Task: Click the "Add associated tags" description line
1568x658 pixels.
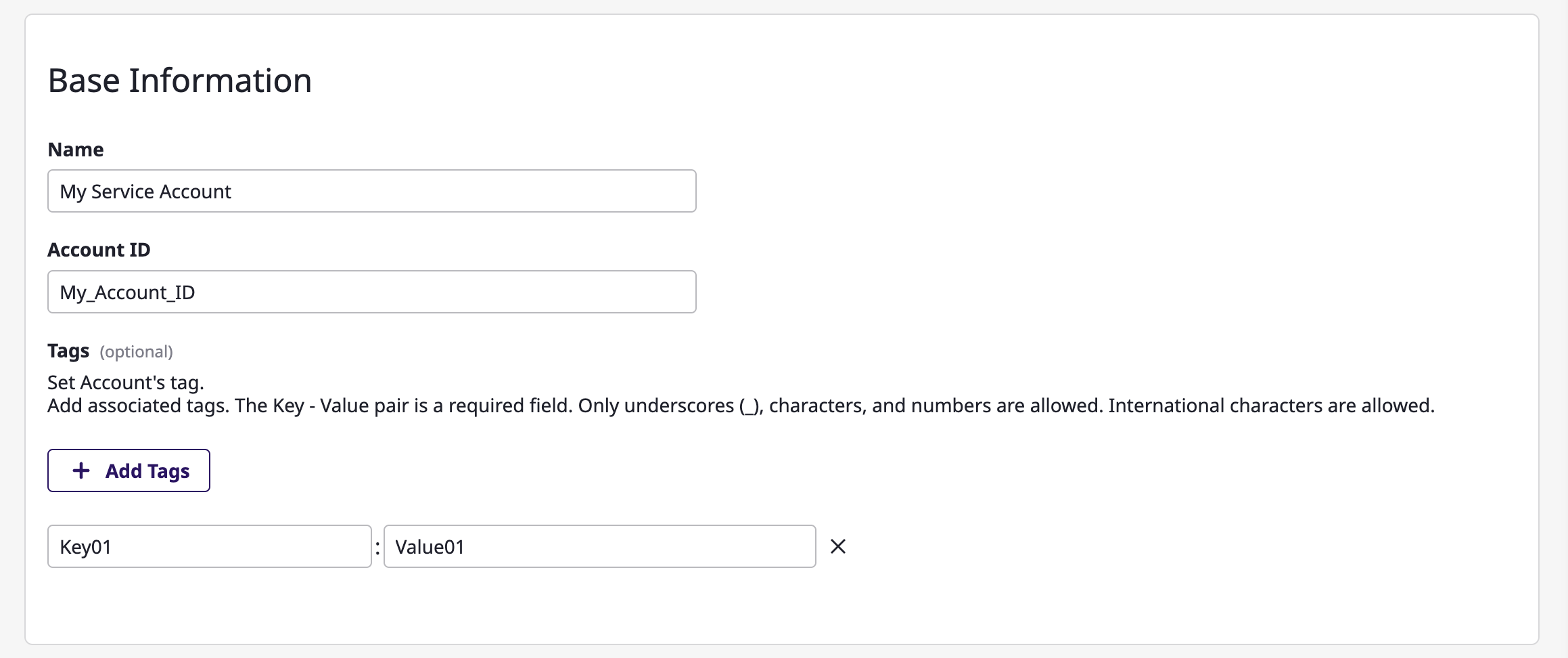Action: [741, 405]
